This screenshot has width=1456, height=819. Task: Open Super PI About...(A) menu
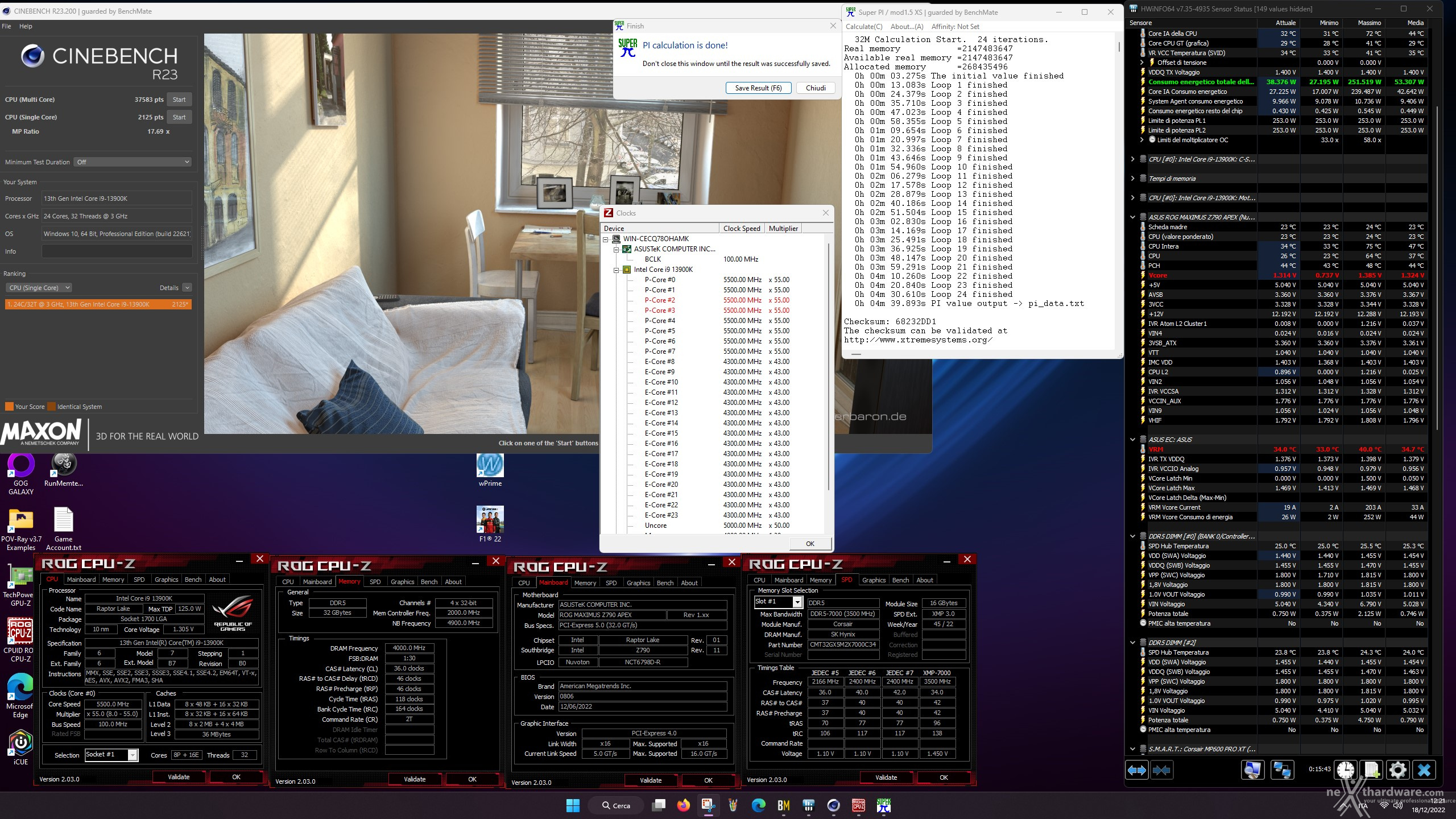point(907,27)
